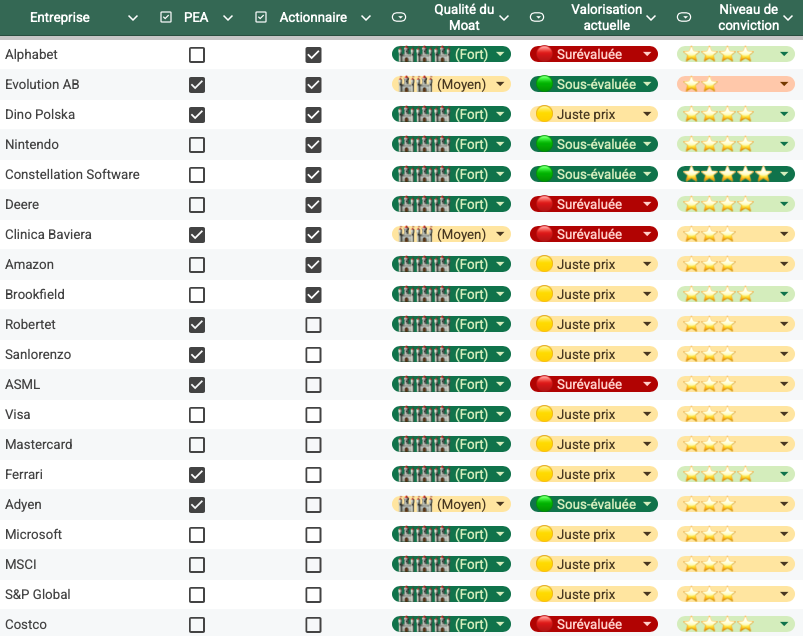
Task: Uncheck Actionnaire for Constellation Software
Action: [313, 175]
